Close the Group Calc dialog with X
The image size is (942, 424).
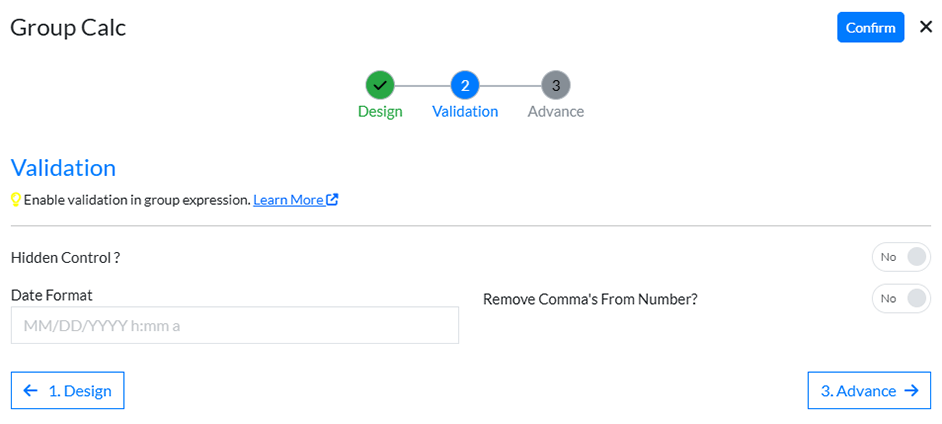pos(925,27)
